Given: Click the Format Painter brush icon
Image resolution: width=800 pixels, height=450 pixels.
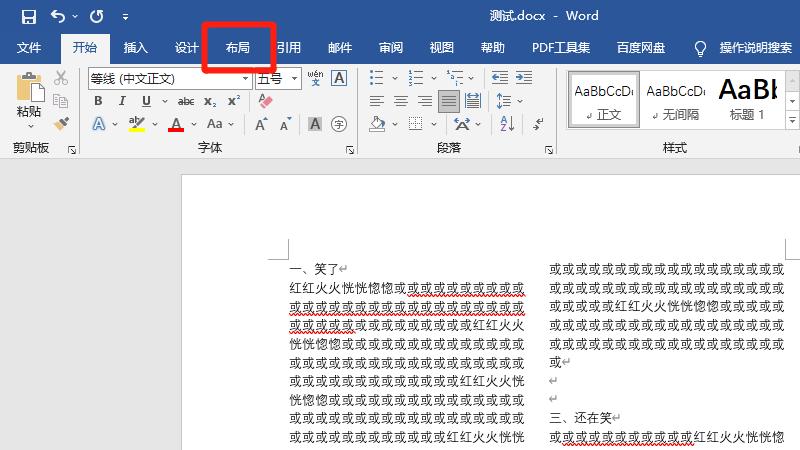Looking at the screenshot, I should click(x=61, y=123).
